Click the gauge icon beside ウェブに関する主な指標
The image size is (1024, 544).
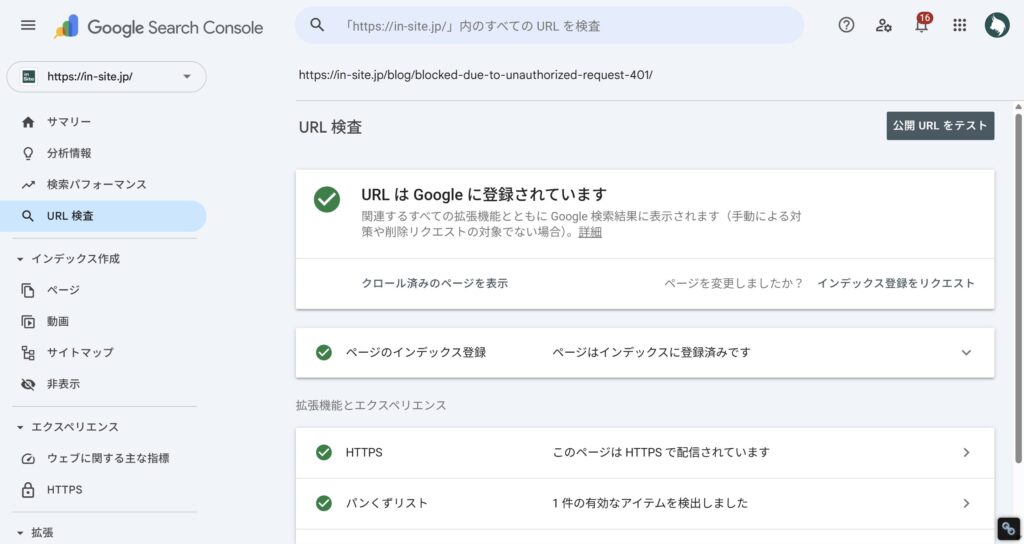pos(28,458)
